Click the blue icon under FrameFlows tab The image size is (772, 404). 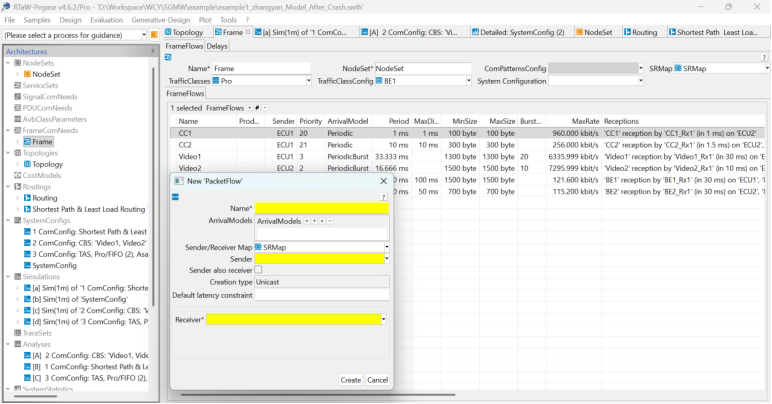[168, 57]
